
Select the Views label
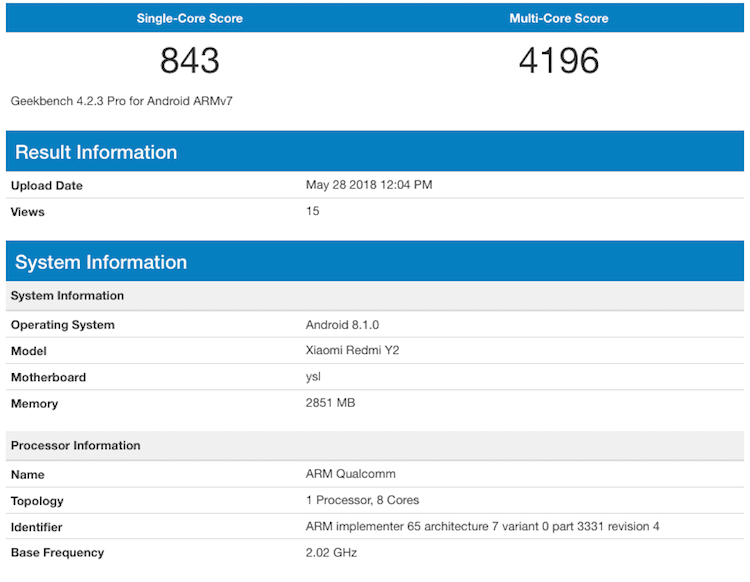(28, 212)
